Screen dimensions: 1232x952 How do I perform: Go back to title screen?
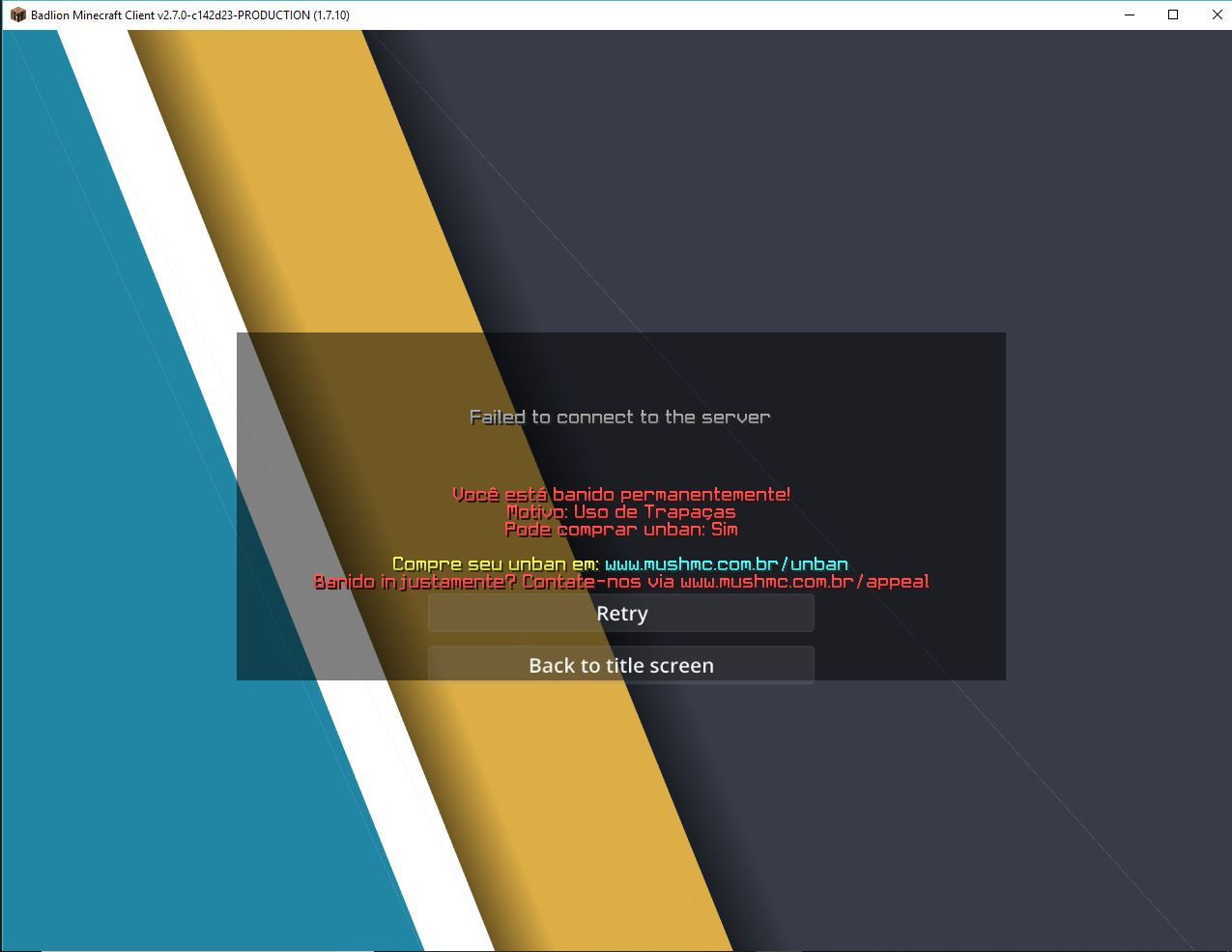coord(621,665)
